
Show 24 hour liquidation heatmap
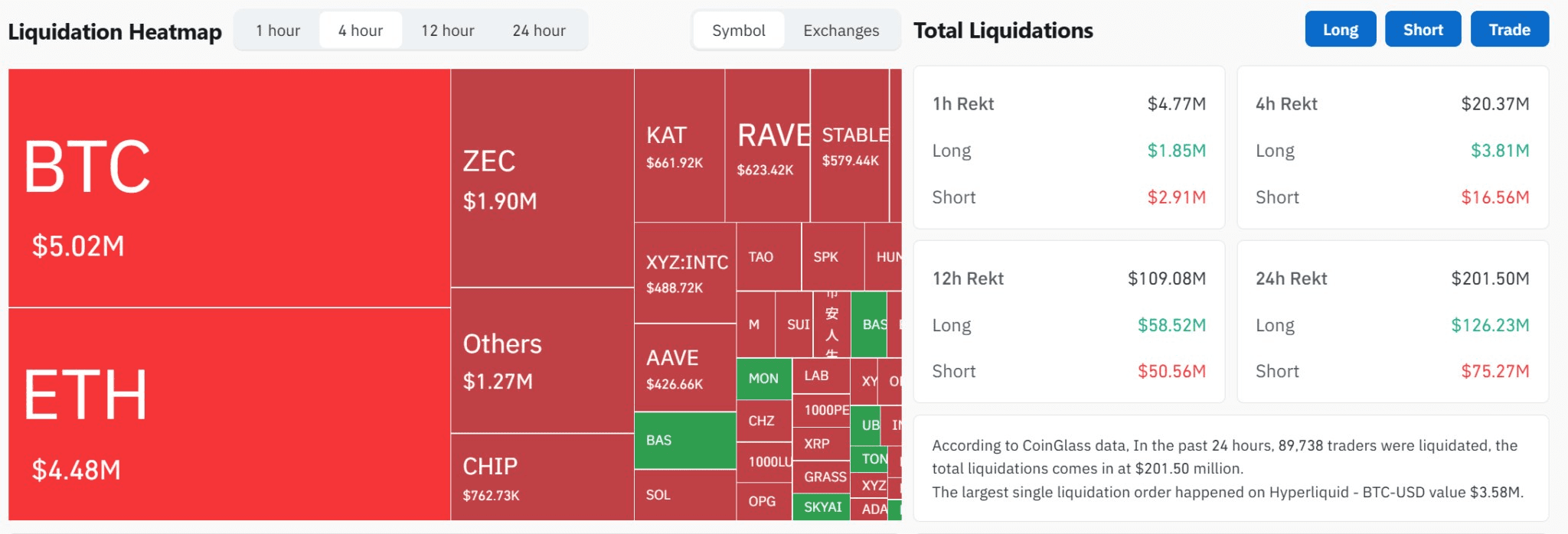[x=539, y=31]
